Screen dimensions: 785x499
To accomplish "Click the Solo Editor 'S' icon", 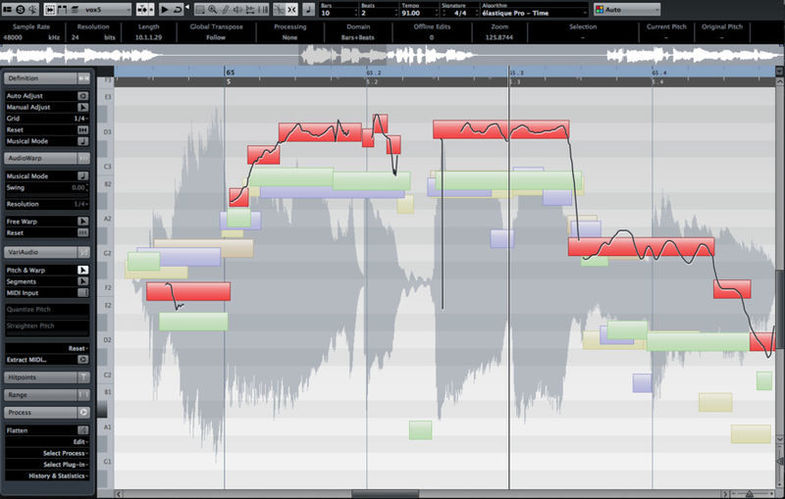I will pyautogui.click(x=21, y=9).
